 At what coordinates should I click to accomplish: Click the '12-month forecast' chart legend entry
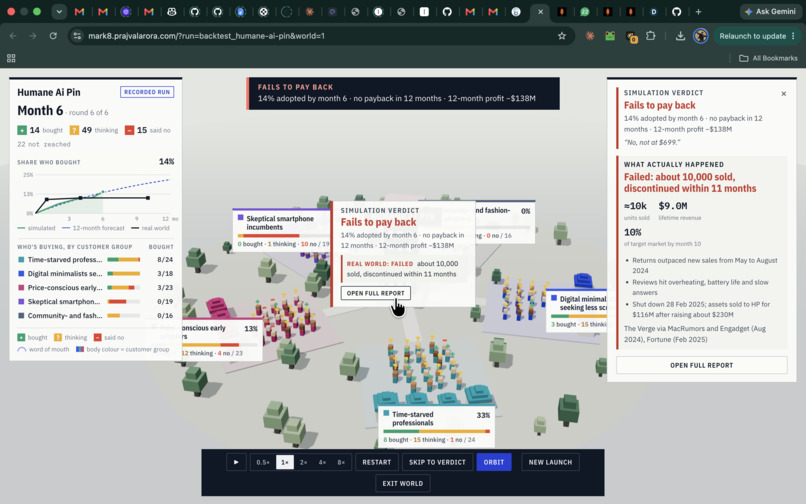click(x=93, y=228)
